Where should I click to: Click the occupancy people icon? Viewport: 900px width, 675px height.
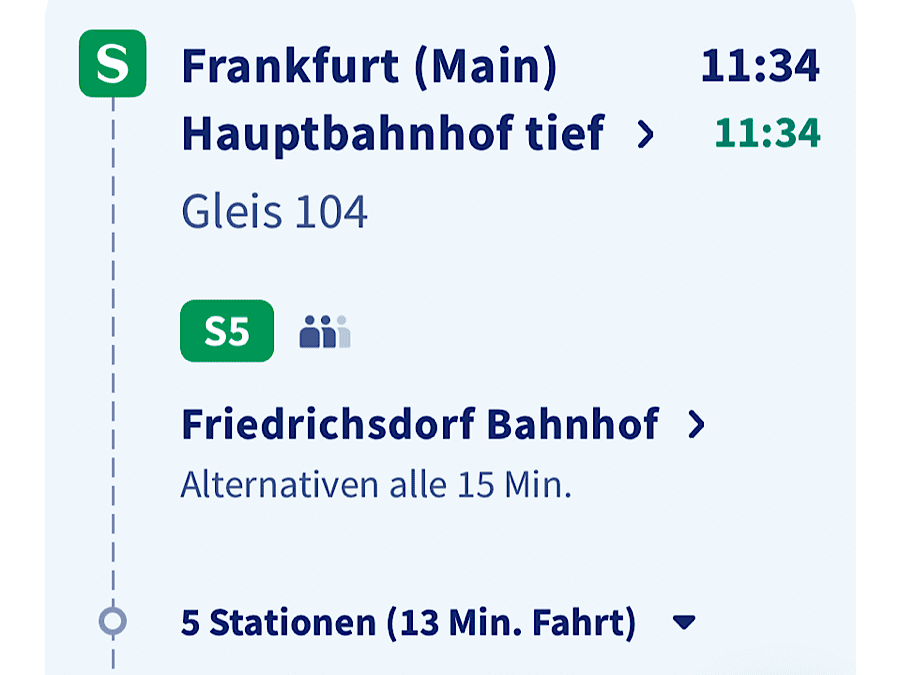coord(325,331)
